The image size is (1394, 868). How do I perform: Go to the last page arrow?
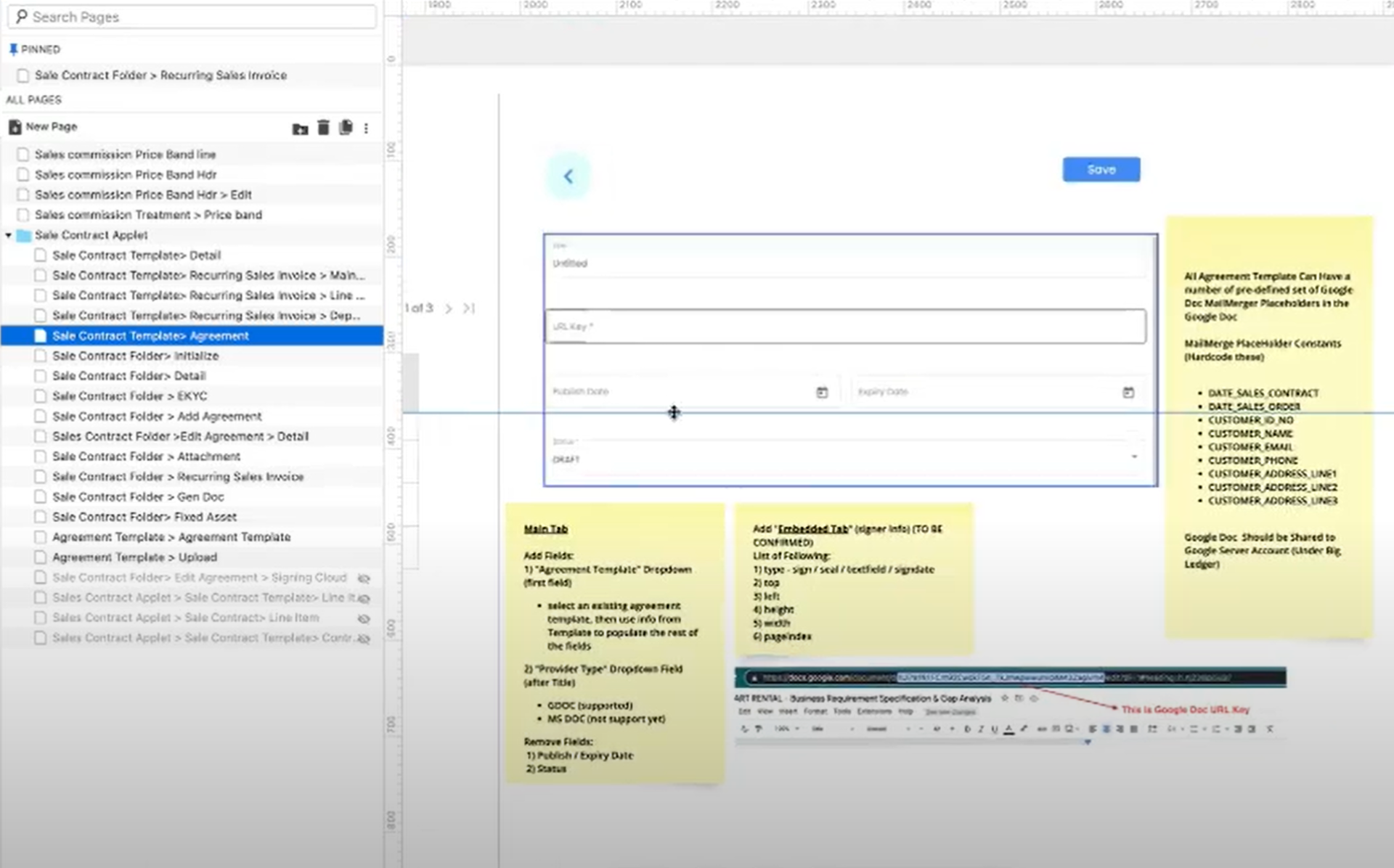tap(469, 308)
